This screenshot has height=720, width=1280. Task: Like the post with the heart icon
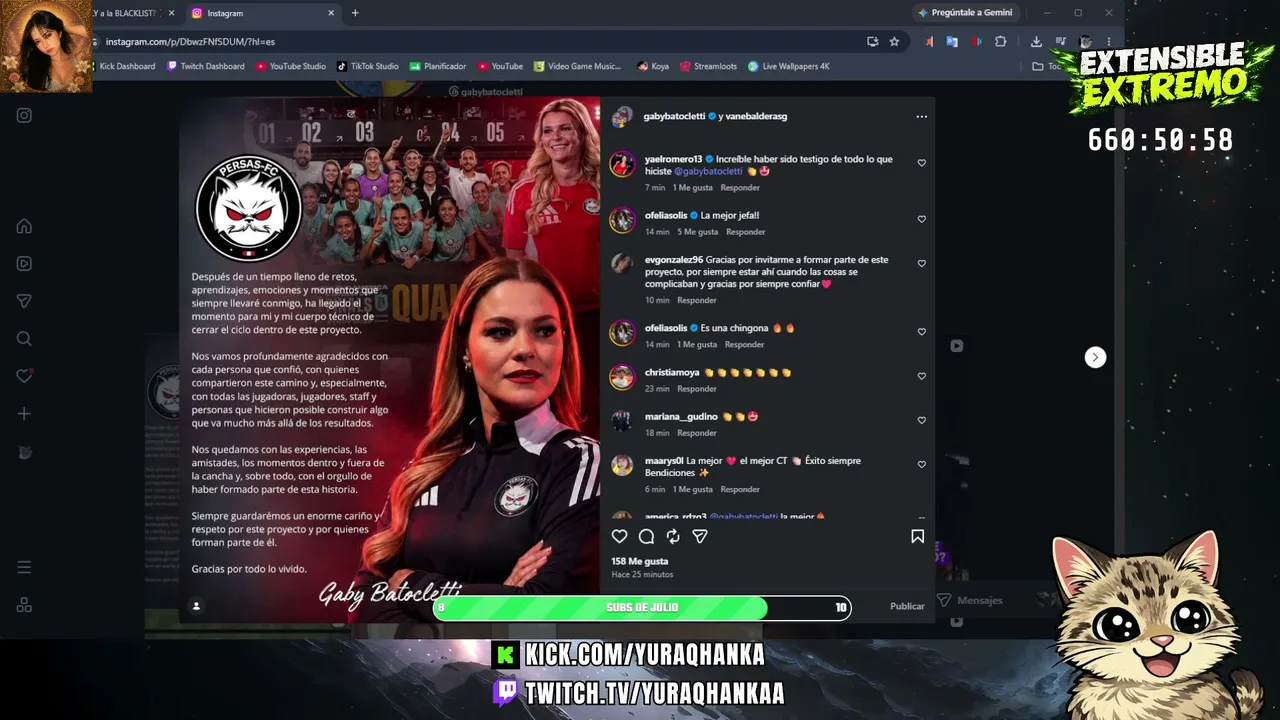click(620, 537)
